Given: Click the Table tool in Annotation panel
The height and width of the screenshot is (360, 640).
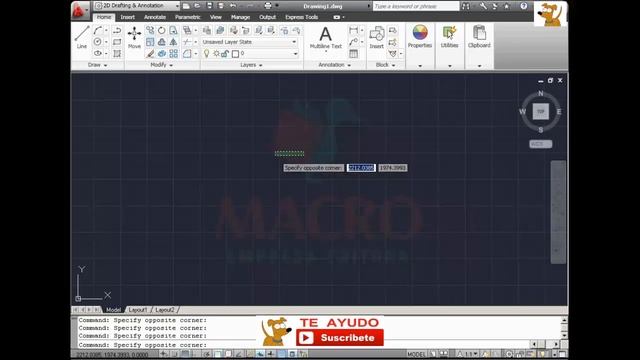Looking at the screenshot, I should [353, 53].
